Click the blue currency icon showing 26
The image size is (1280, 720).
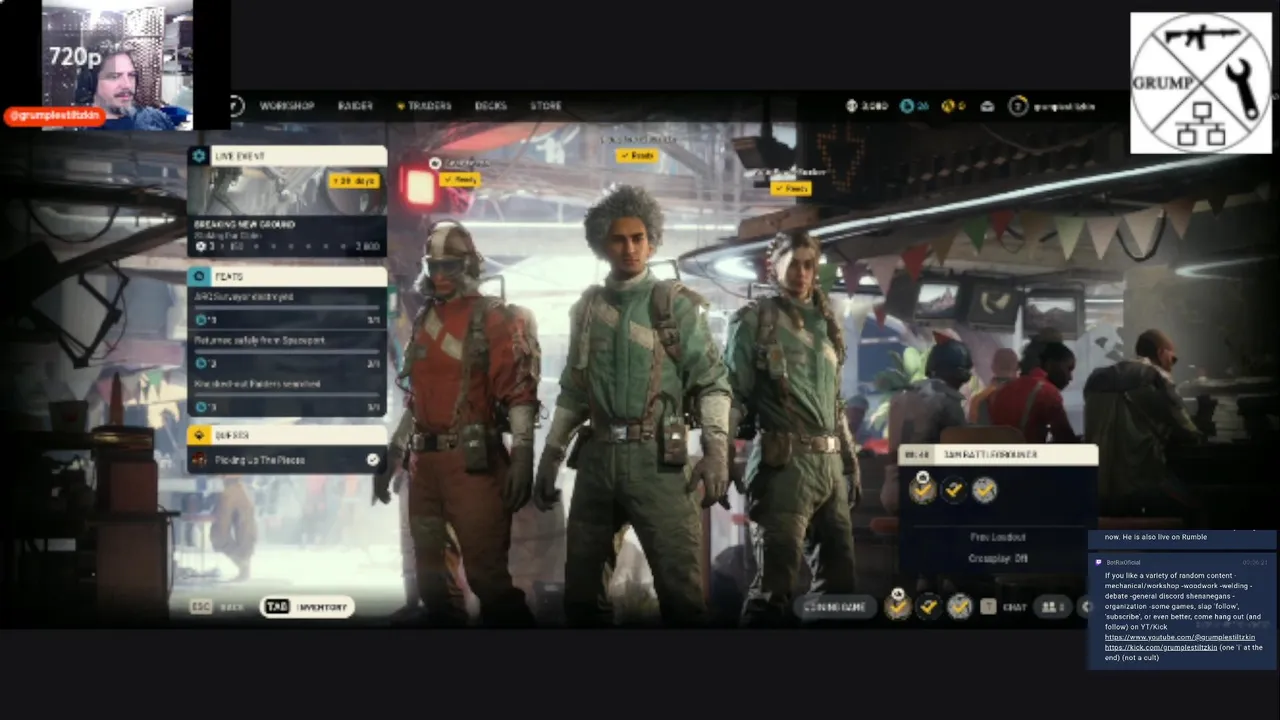[x=907, y=105]
